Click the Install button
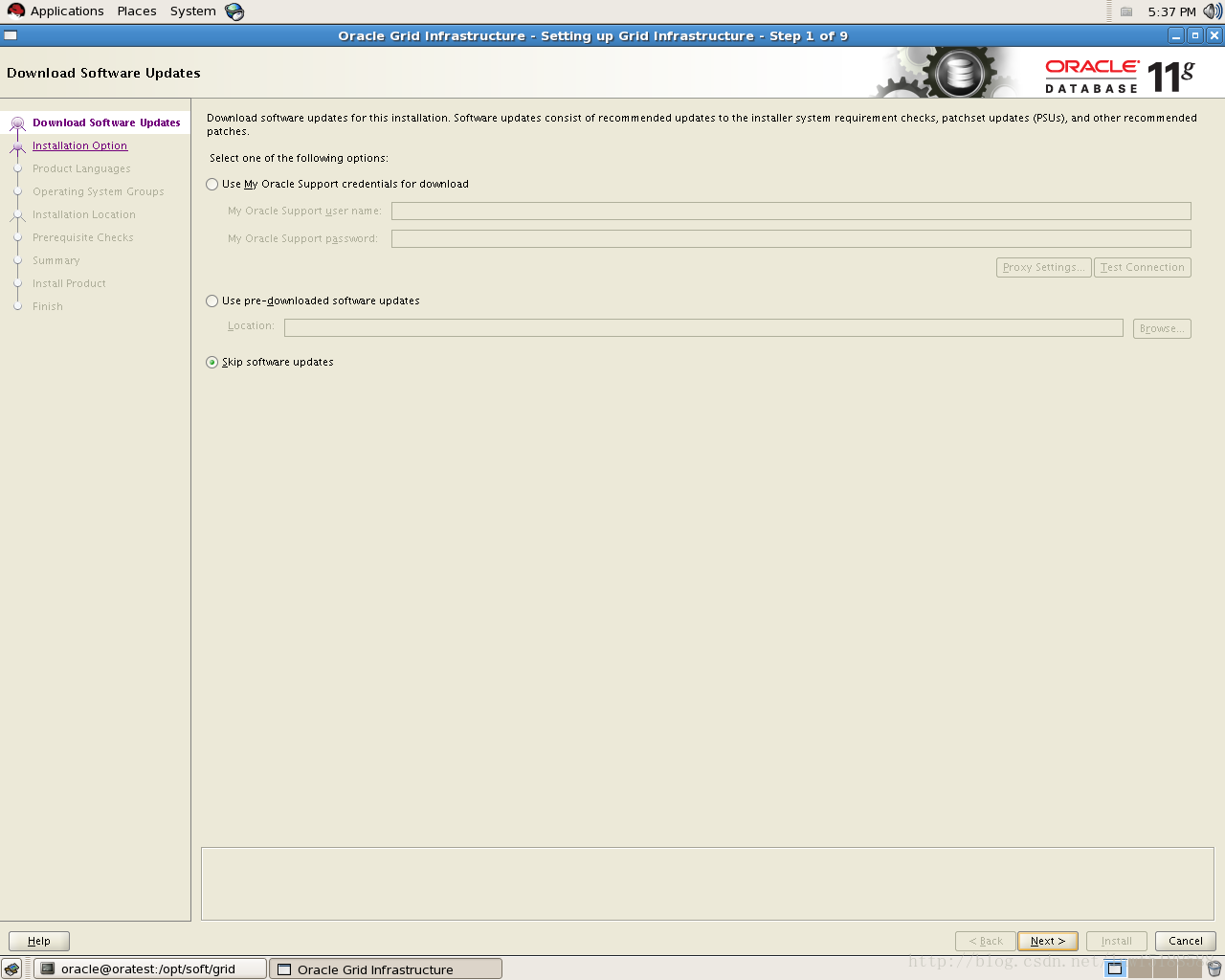 click(1116, 942)
